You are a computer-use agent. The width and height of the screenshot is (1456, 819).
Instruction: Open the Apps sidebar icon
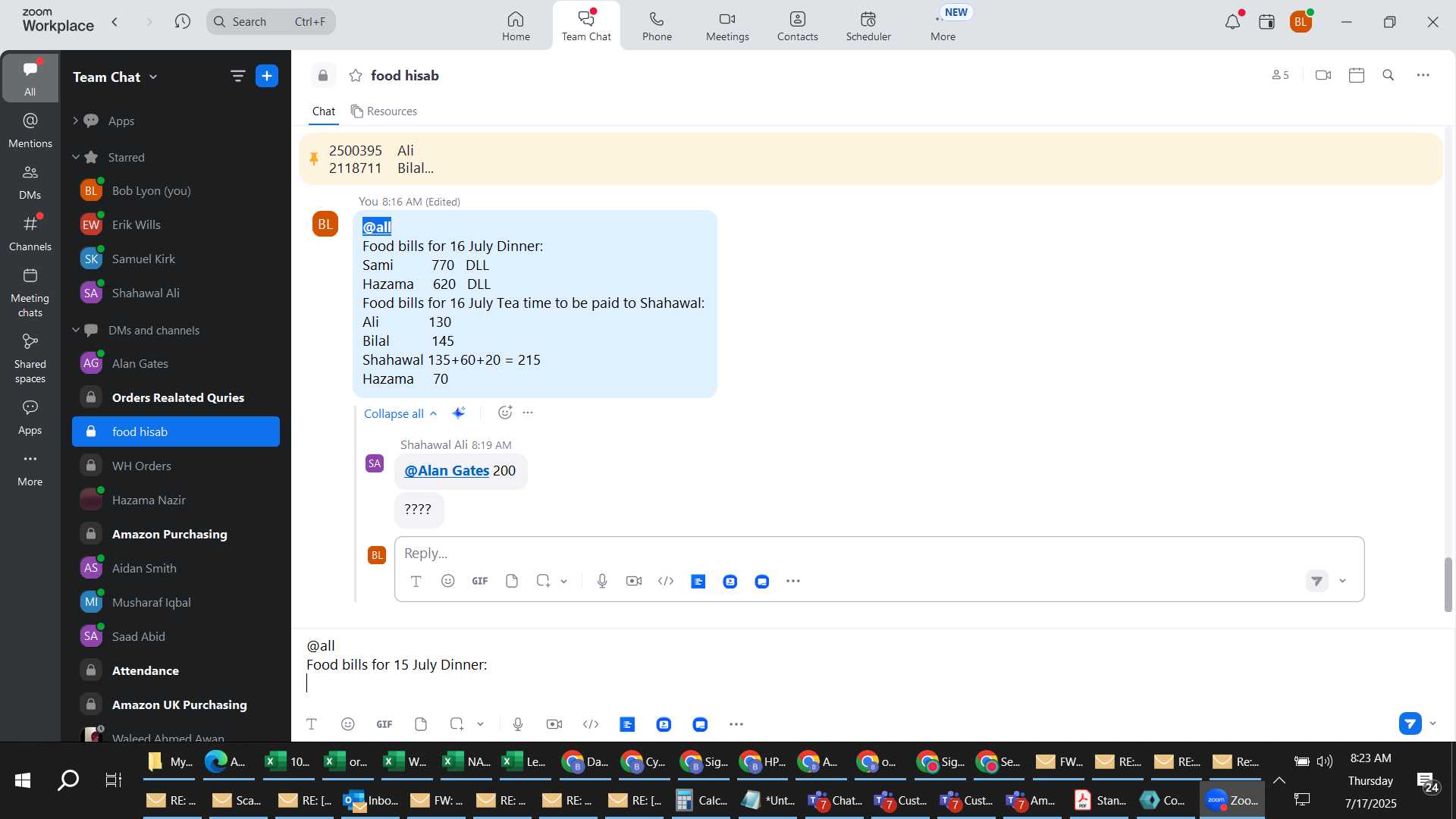pyautogui.click(x=30, y=417)
